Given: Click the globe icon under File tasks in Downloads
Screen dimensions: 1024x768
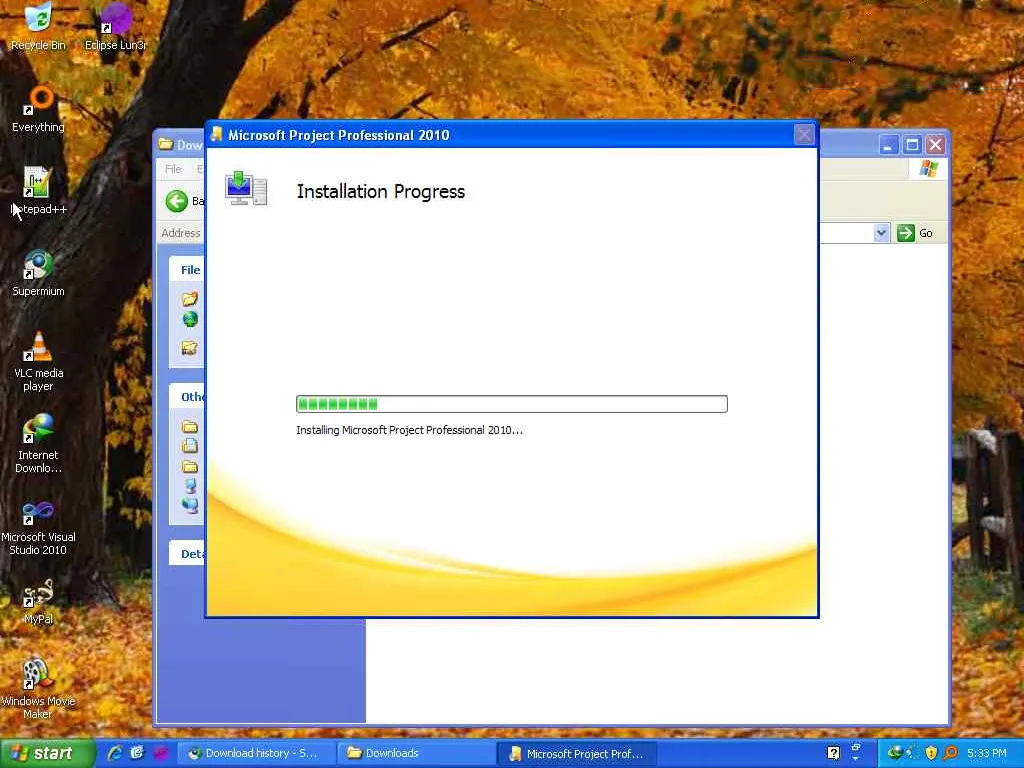Looking at the screenshot, I should 190,319.
